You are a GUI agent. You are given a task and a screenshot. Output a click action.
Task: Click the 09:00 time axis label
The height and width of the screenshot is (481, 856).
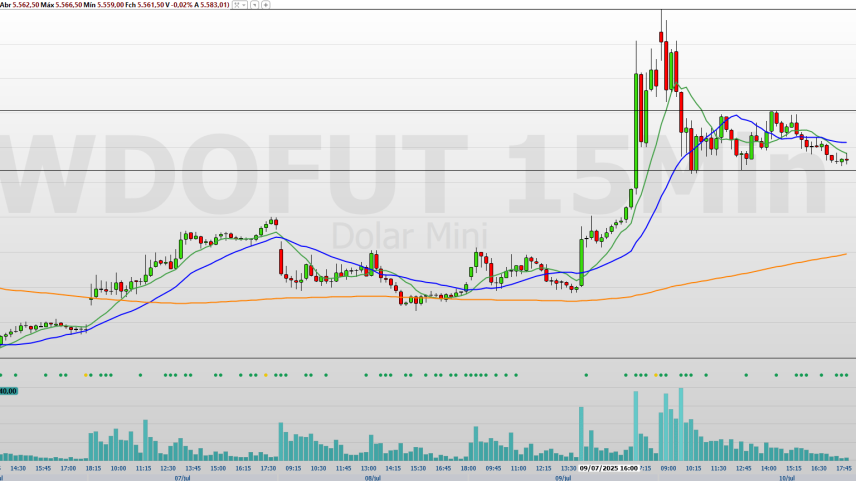pos(668,468)
